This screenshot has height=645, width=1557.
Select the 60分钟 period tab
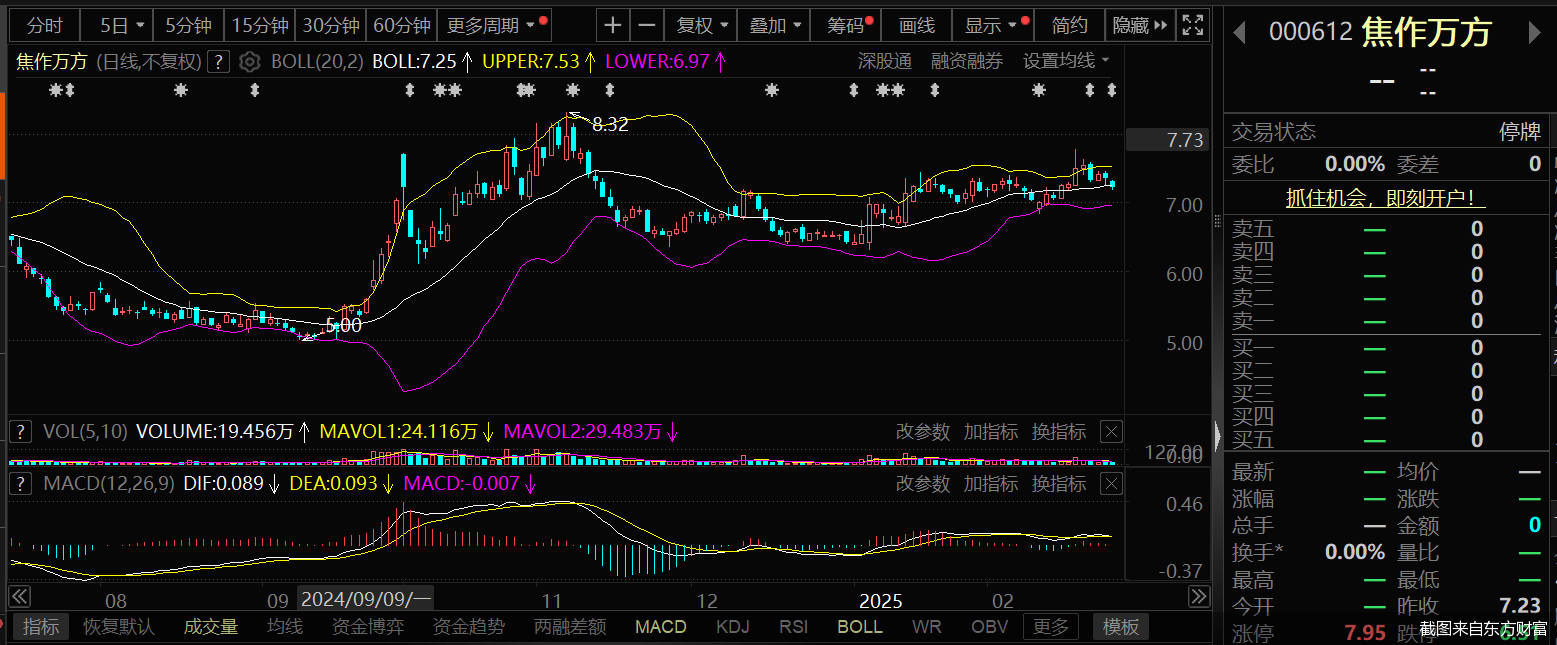coord(401,25)
